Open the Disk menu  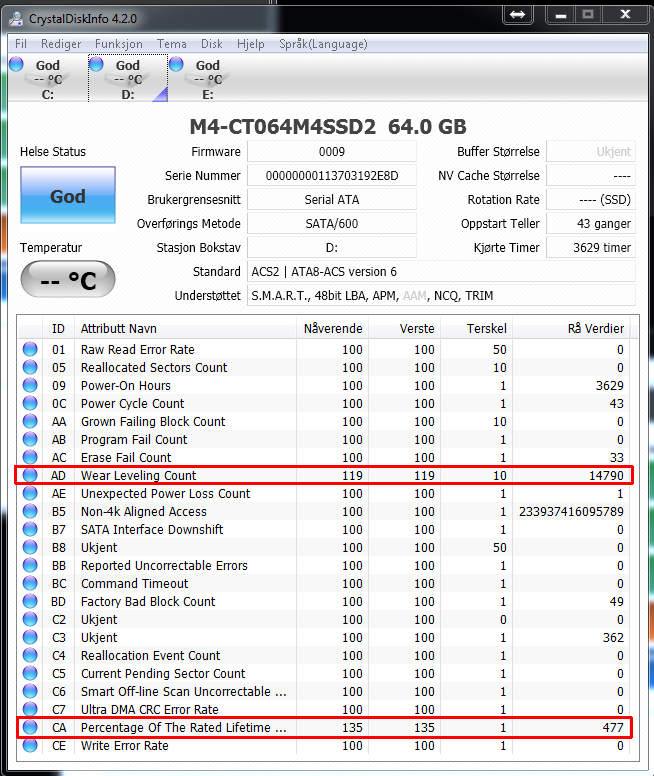[x=212, y=44]
